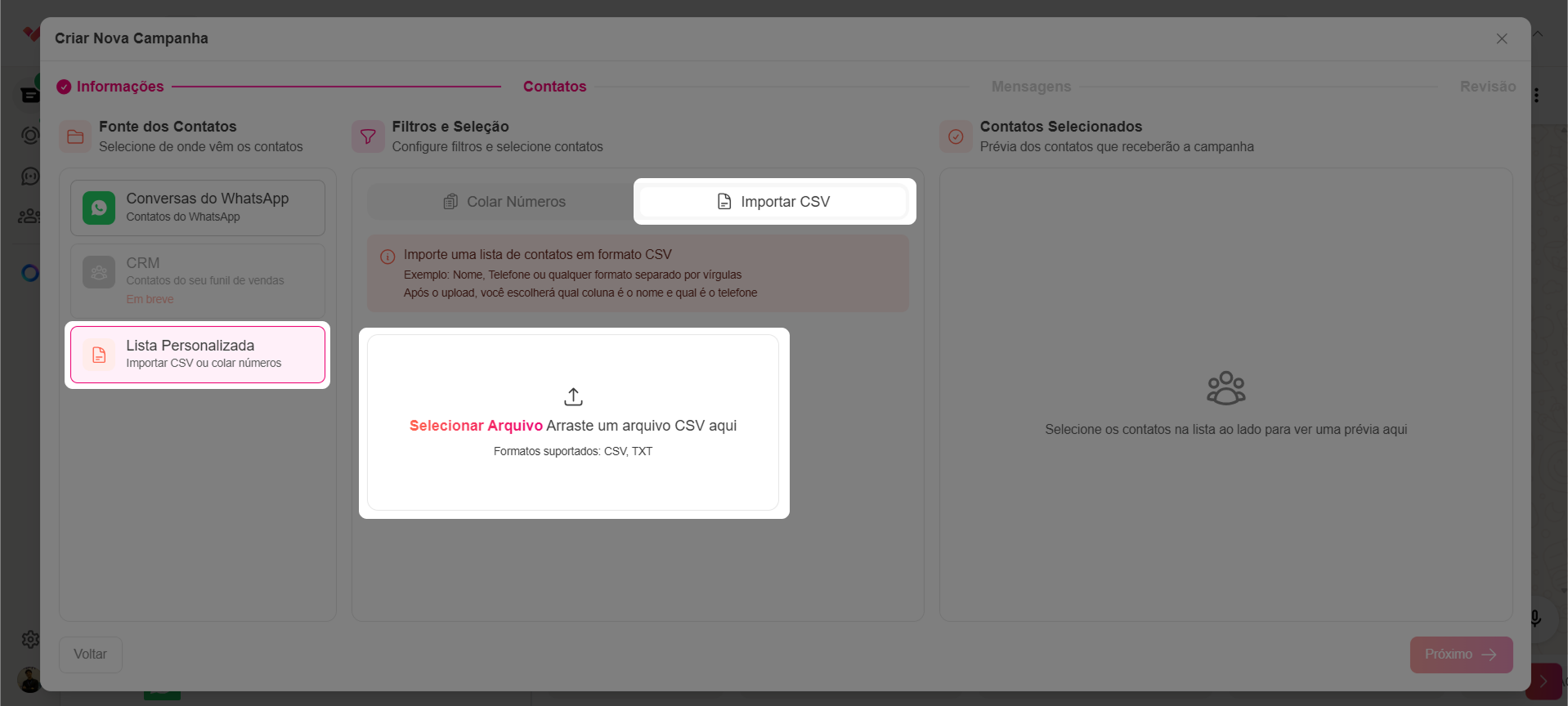1568x706 pixels.
Task: Click the Contatos Selecionados check icon
Action: click(x=956, y=136)
